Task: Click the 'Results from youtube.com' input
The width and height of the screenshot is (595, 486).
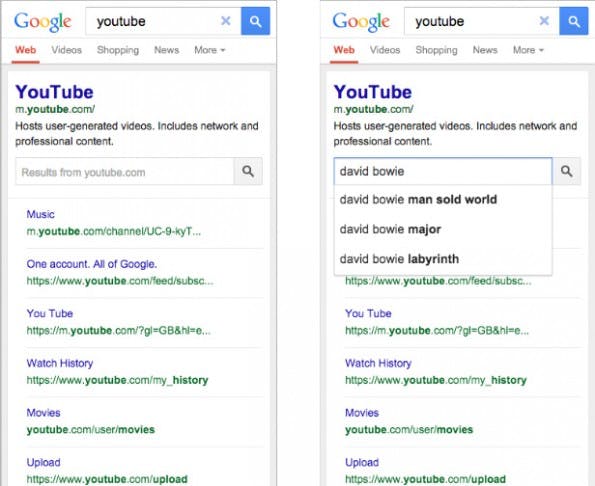Action: click(125, 172)
